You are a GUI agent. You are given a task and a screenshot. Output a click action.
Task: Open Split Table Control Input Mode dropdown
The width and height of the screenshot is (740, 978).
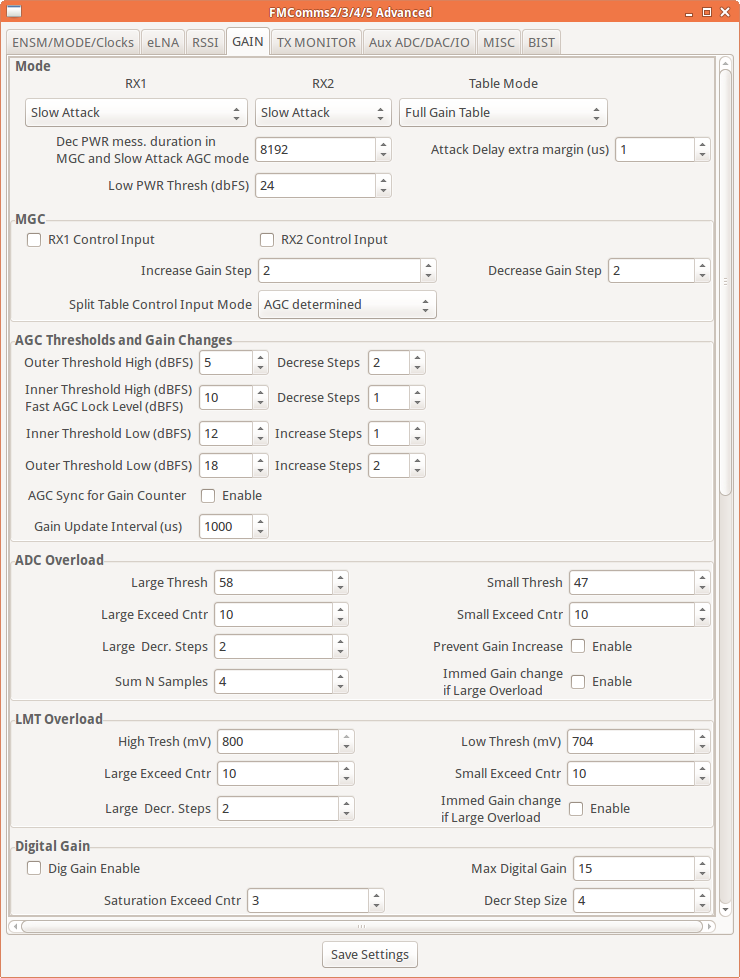tap(347, 305)
